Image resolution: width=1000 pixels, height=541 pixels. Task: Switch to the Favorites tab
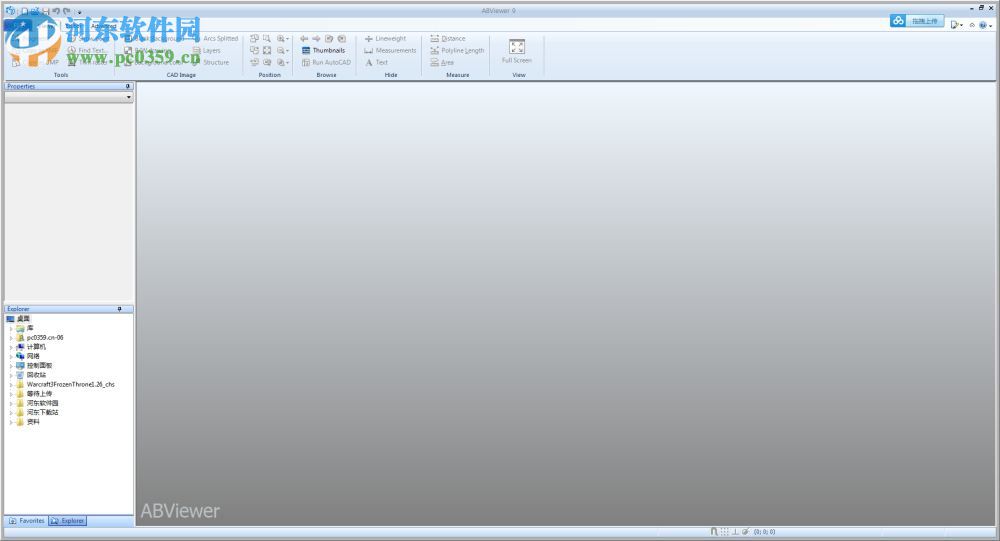click(26, 521)
